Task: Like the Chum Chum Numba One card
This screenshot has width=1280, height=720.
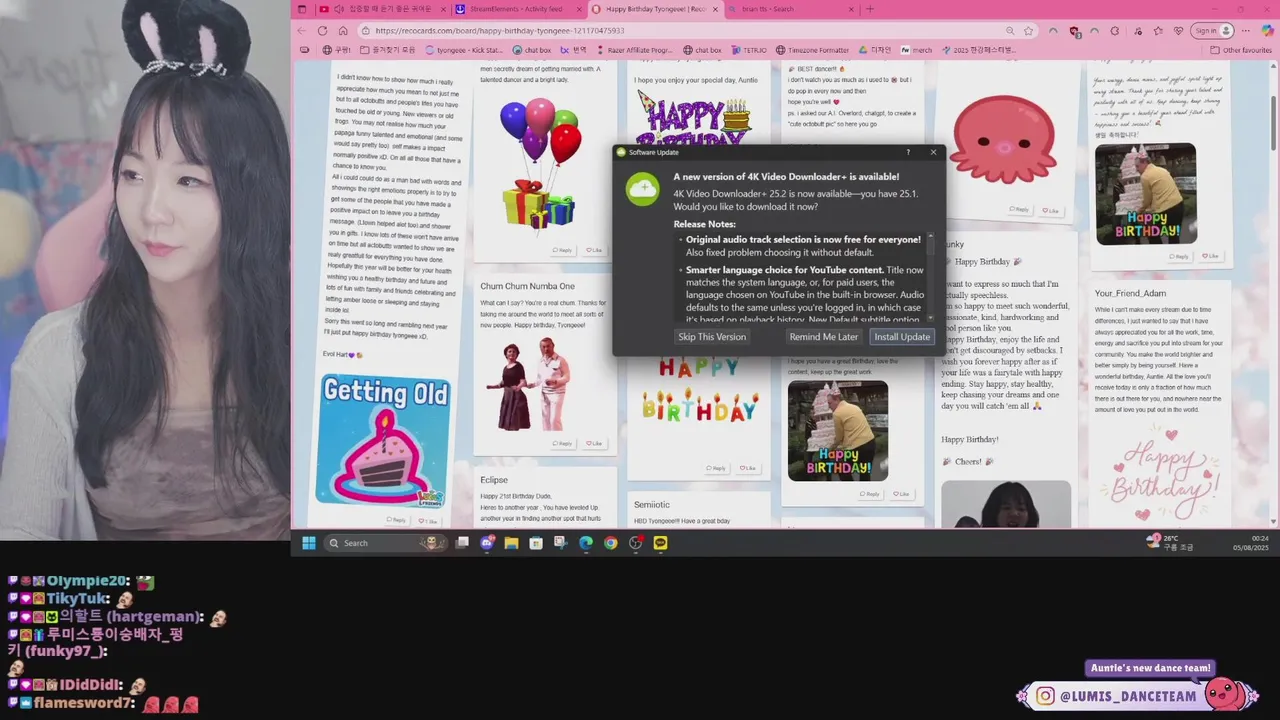Action: point(594,443)
